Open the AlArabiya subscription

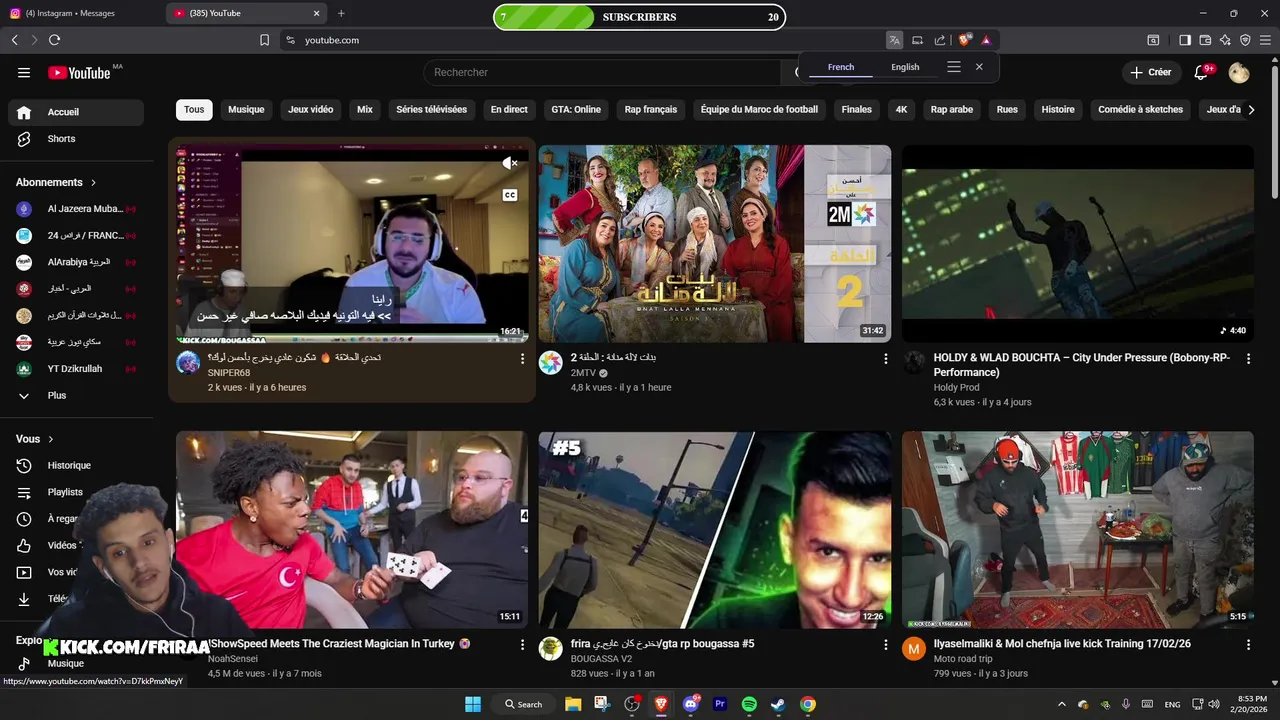(x=76, y=262)
